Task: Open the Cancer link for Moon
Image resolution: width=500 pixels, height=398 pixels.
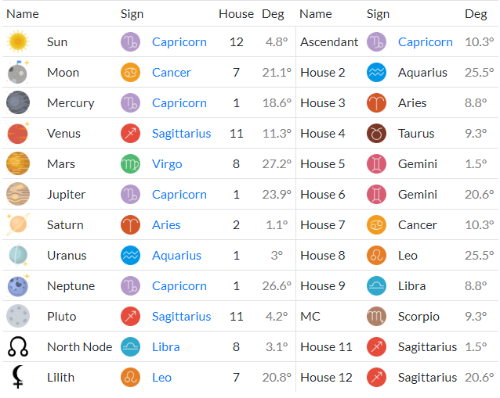Action: tap(171, 72)
